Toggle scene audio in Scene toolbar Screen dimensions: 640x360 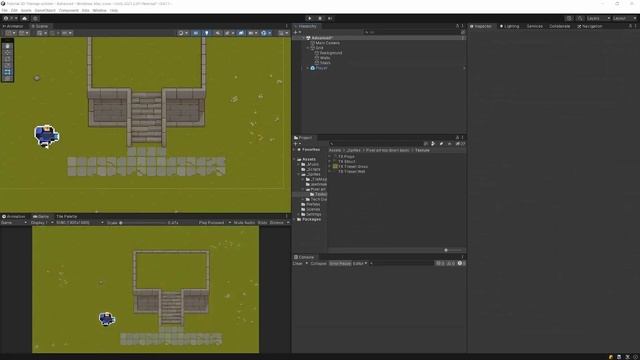click(218, 33)
